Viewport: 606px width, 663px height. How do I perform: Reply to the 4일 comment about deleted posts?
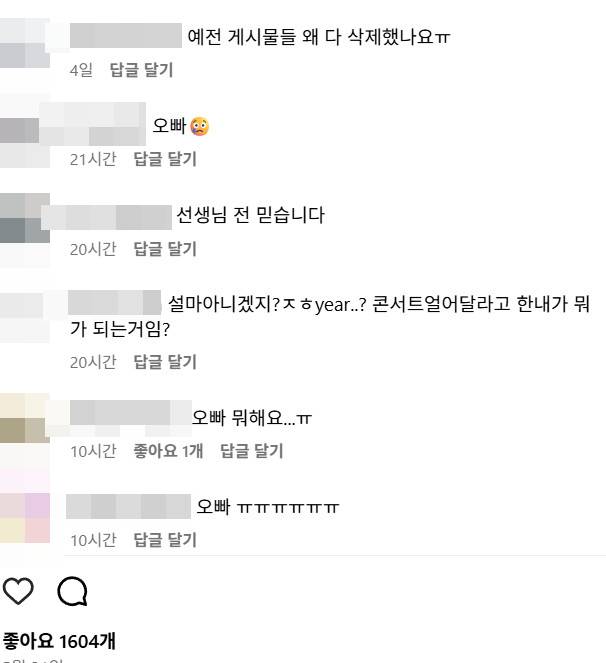[x=141, y=70]
